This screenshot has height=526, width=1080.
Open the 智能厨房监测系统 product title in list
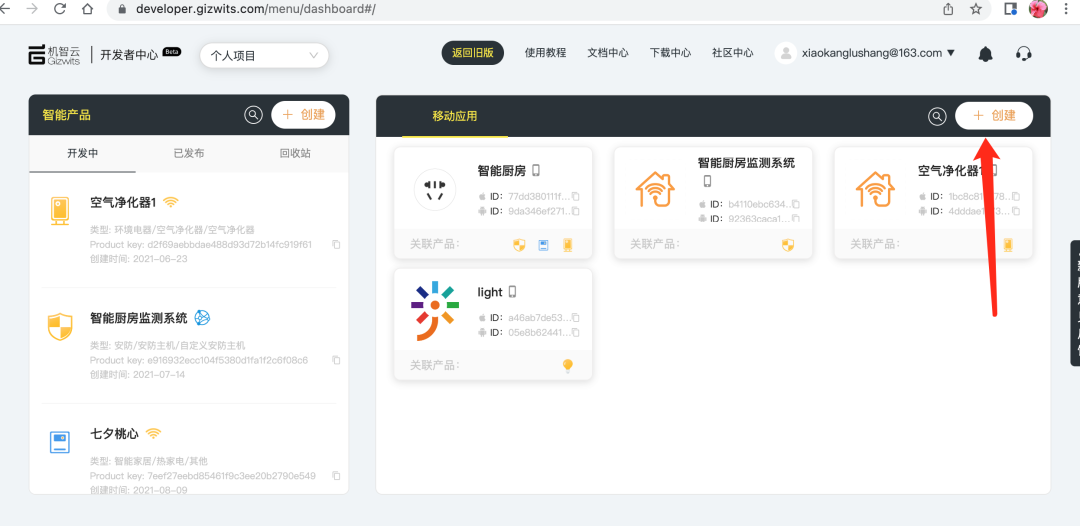138,318
